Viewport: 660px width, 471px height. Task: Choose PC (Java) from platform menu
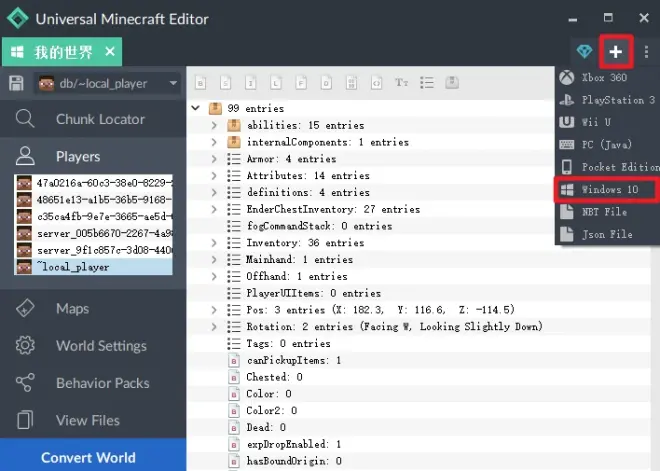tap(607, 144)
